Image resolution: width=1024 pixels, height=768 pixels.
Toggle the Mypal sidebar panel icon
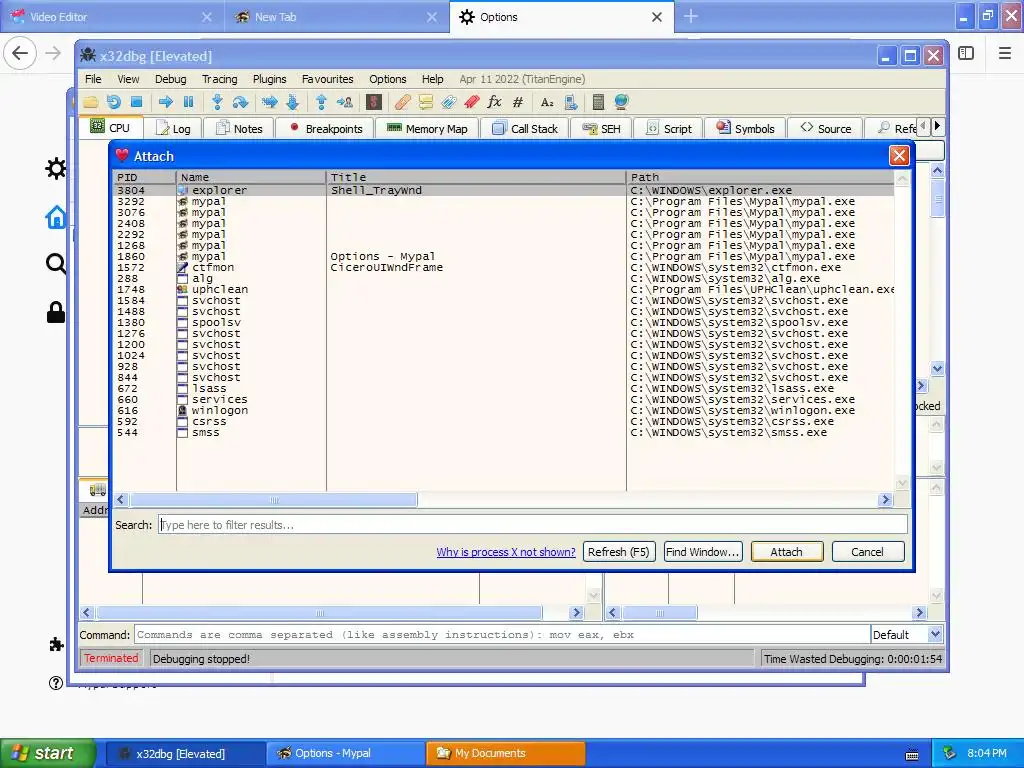[966, 53]
